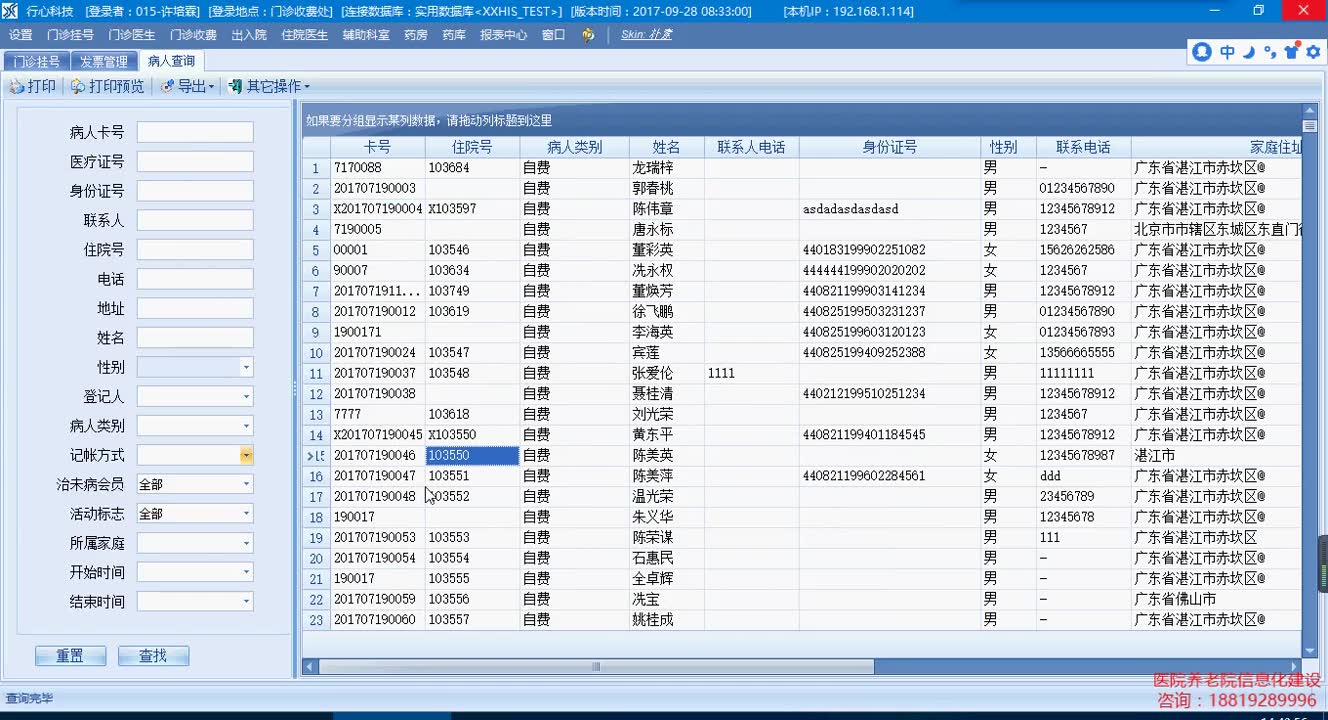The height and width of the screenshot is (720, 1328).
Task: Click ID number 440183199902251082
Action: click(x=864, y=250)
